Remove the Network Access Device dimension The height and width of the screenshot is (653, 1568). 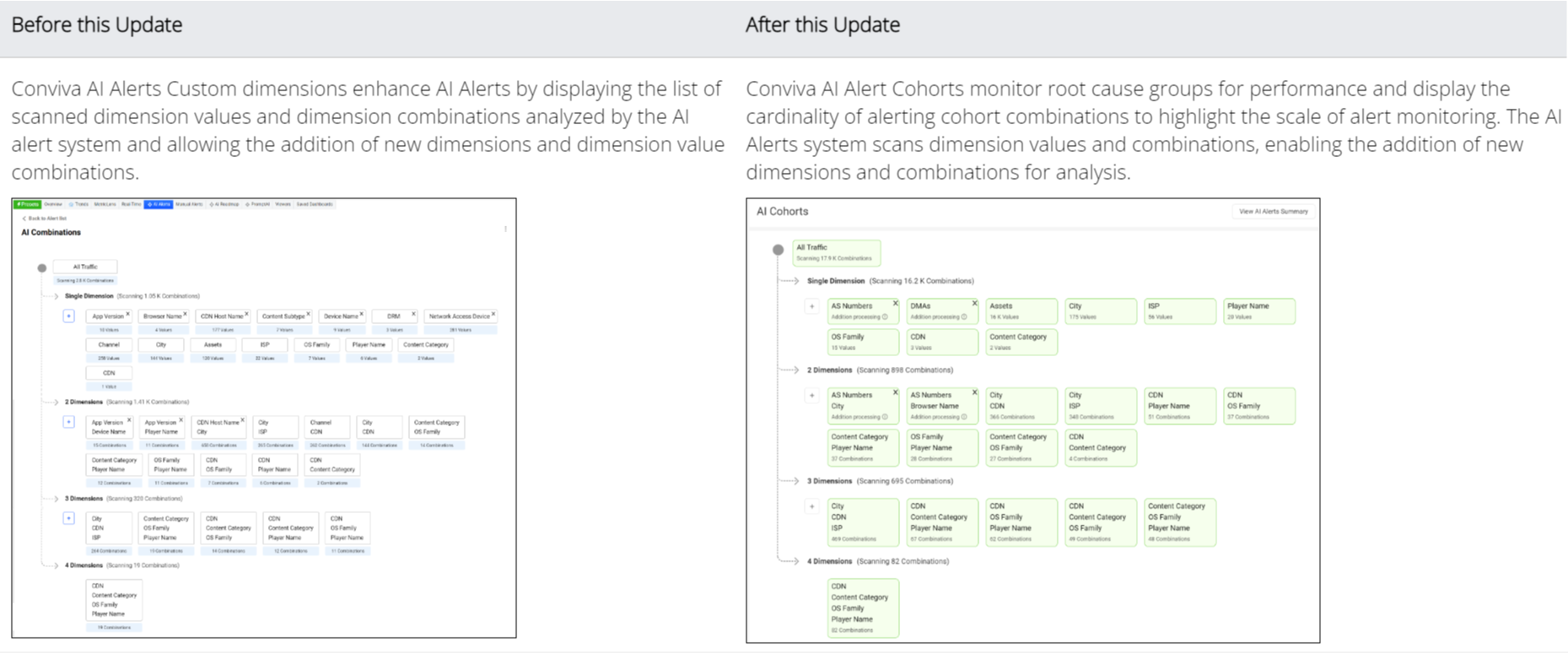coord(493,314)
